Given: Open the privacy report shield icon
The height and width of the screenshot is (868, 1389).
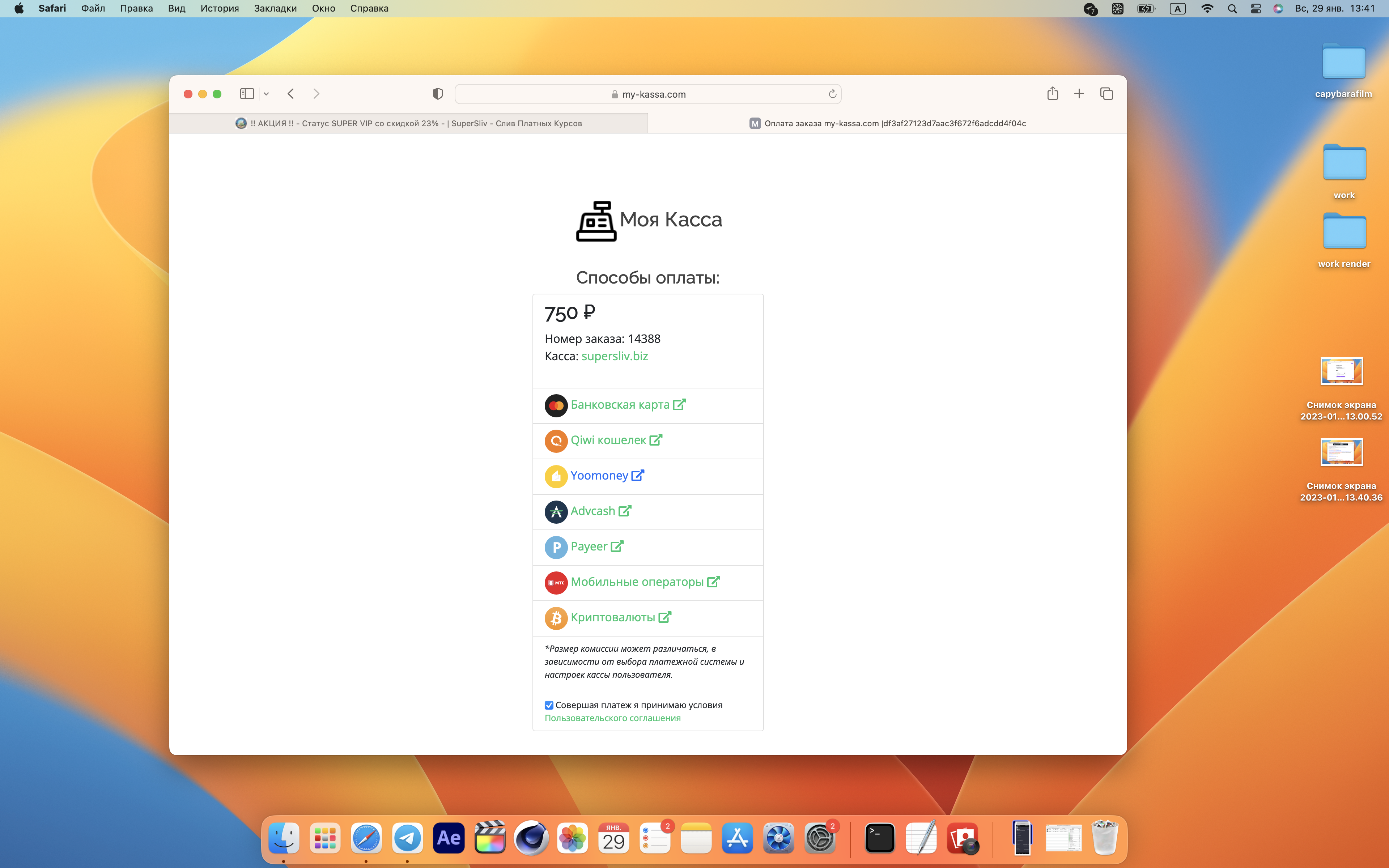Looking at the screenshot, I should coord(438,94).
